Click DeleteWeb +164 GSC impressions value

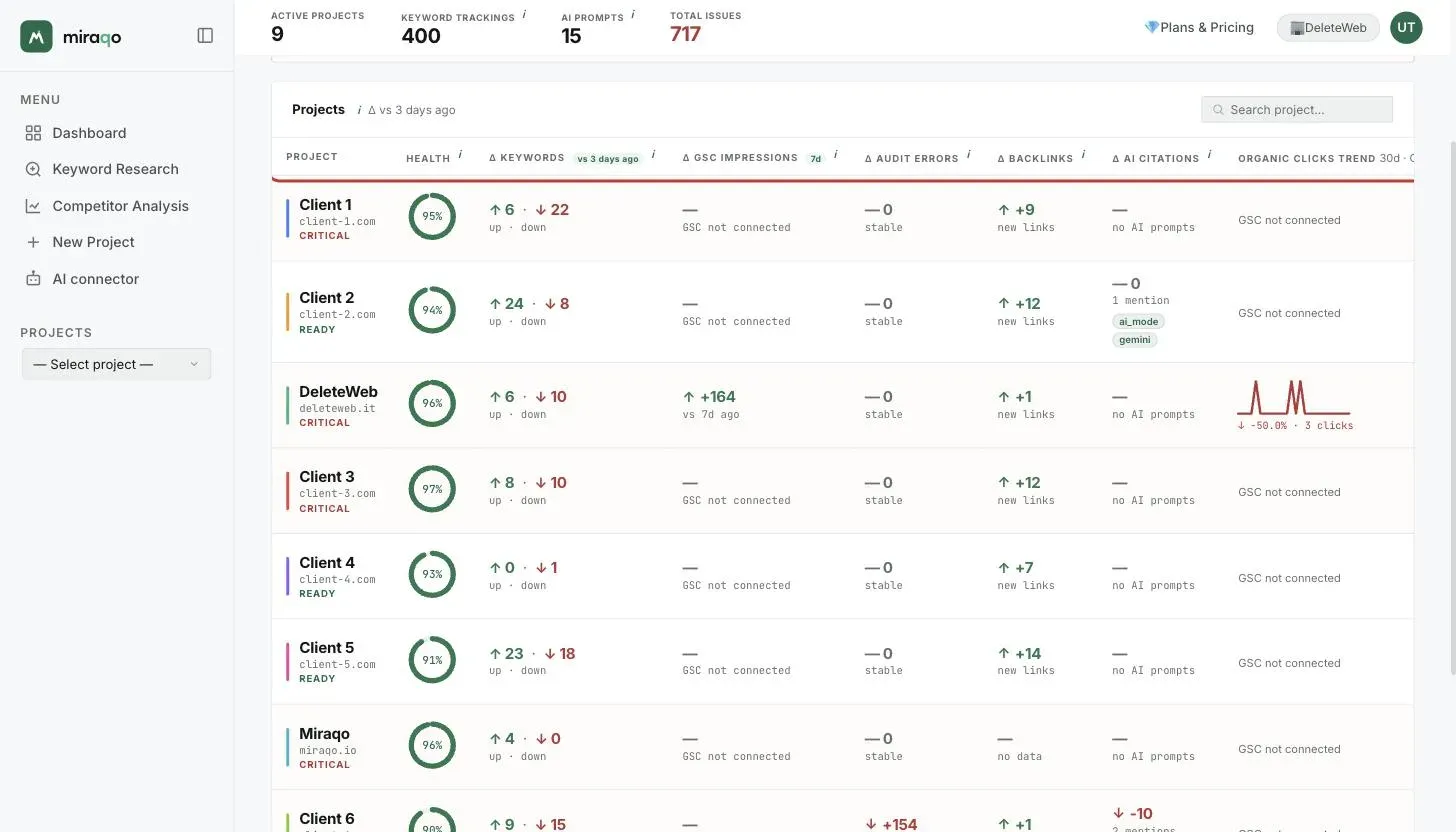[x=710, y=397]
